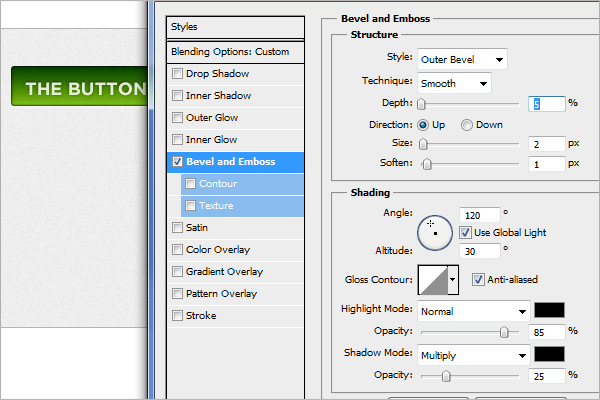Enable the Inner Shadow checkbox

pos(177,95)
